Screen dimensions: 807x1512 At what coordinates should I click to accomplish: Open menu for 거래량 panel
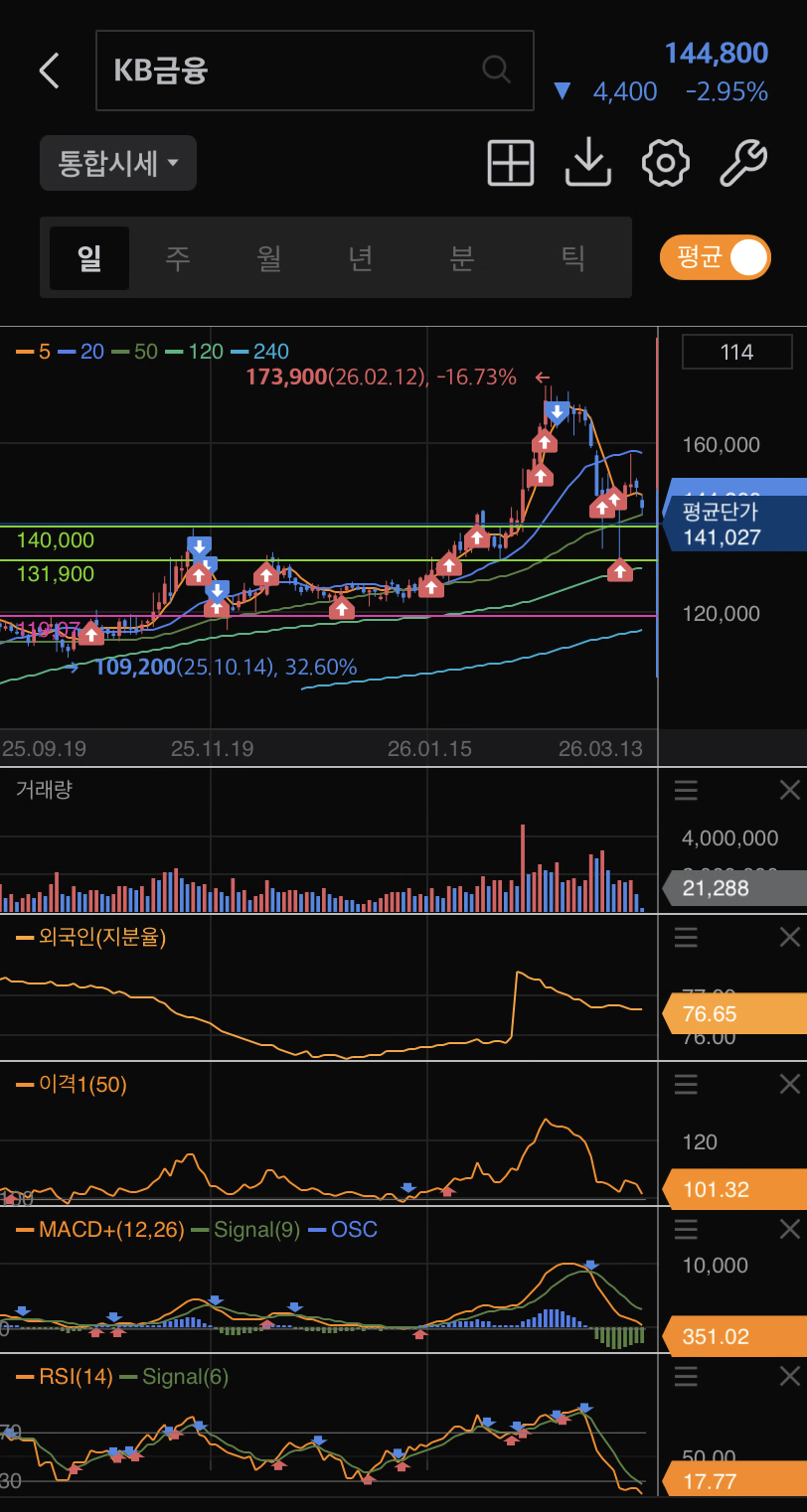click(x=686, y=791)
